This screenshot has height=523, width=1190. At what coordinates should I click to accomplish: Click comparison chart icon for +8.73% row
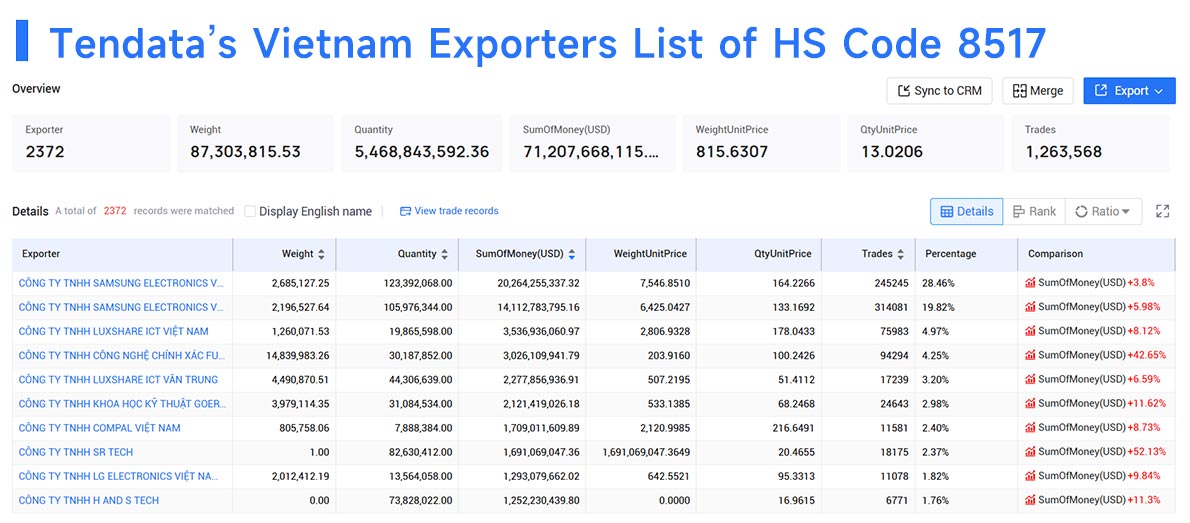click(x=1030, y=428)
